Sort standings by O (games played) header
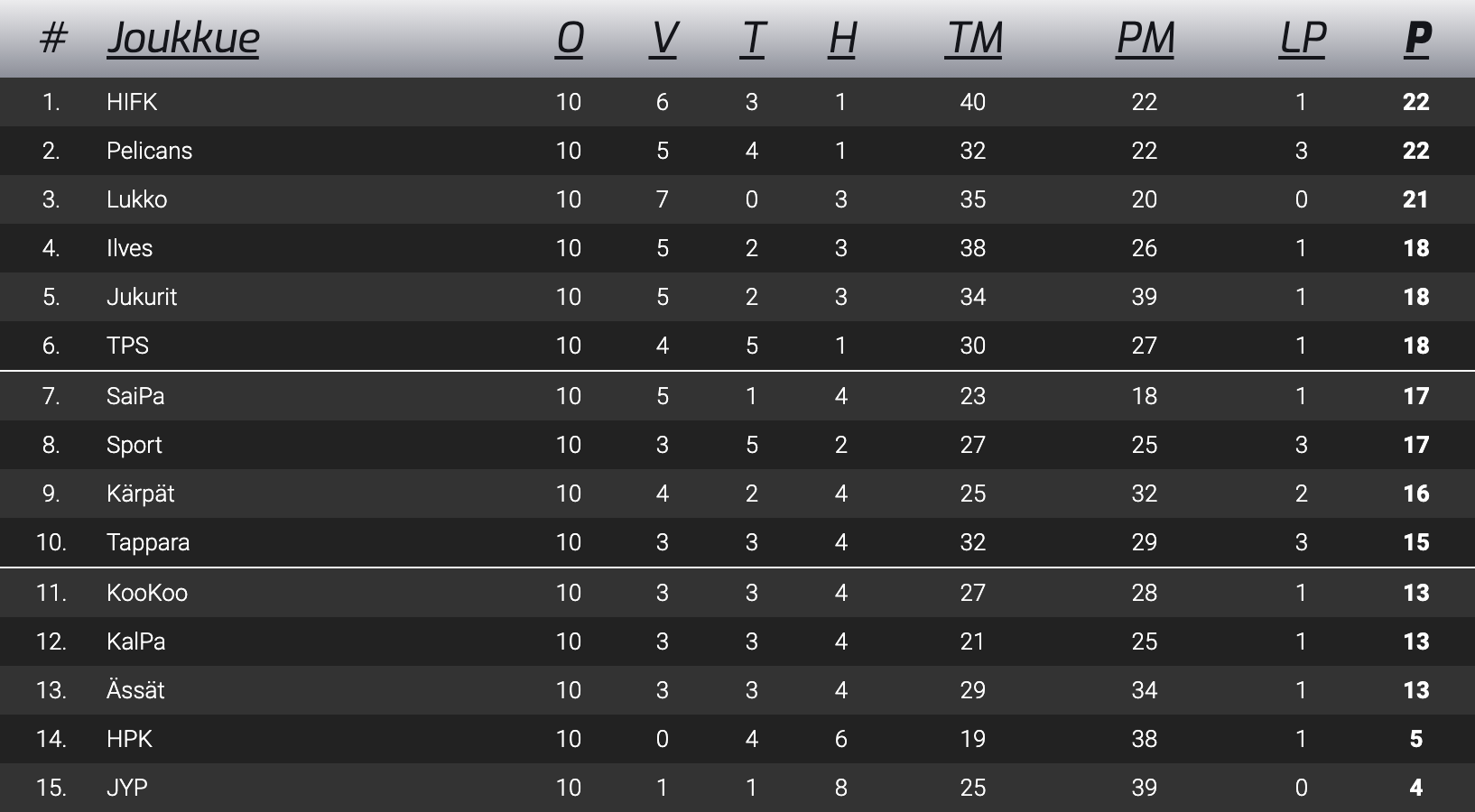This screenshot has width=1475, height=812. point(569,38)
